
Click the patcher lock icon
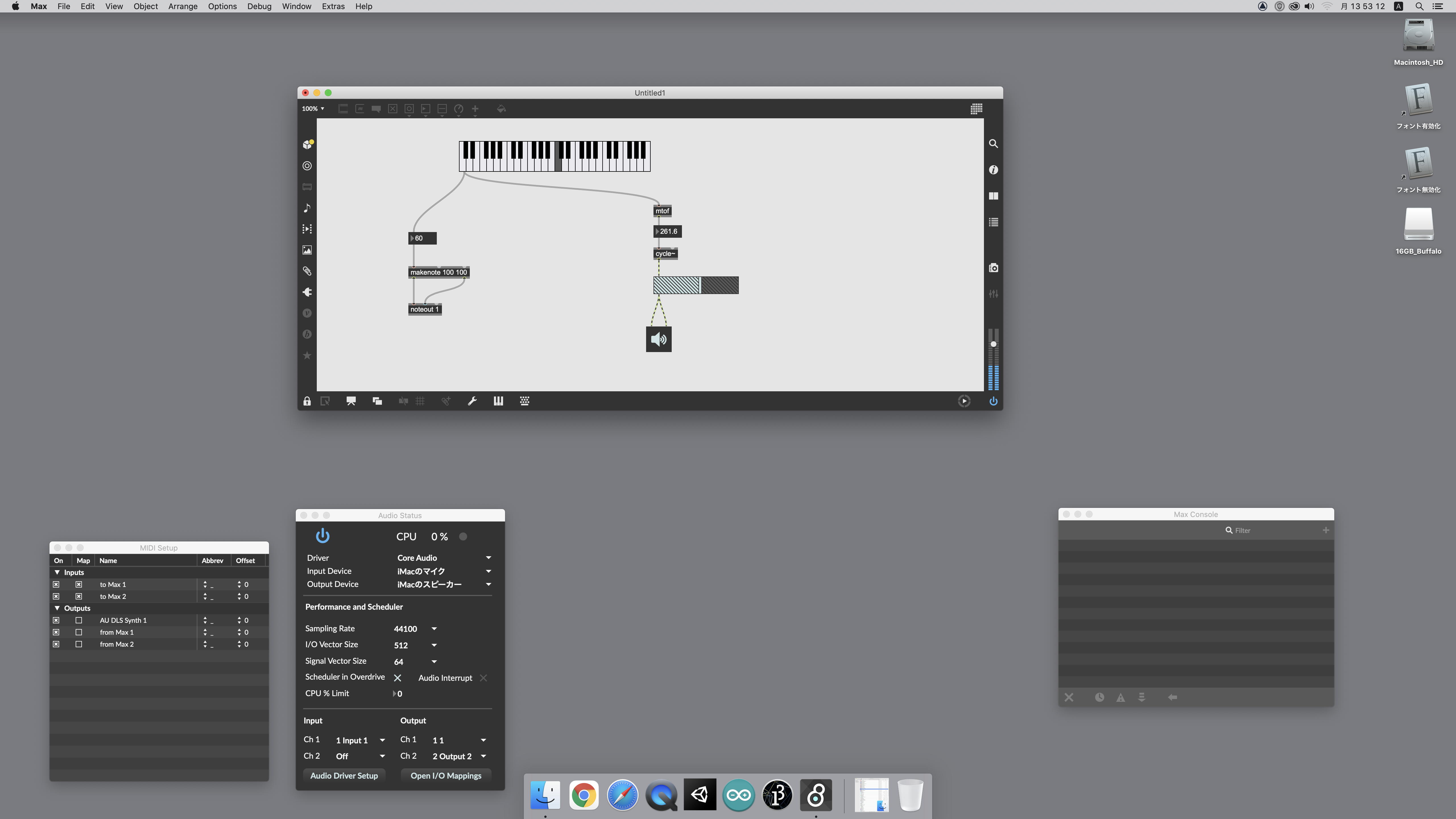307,401
